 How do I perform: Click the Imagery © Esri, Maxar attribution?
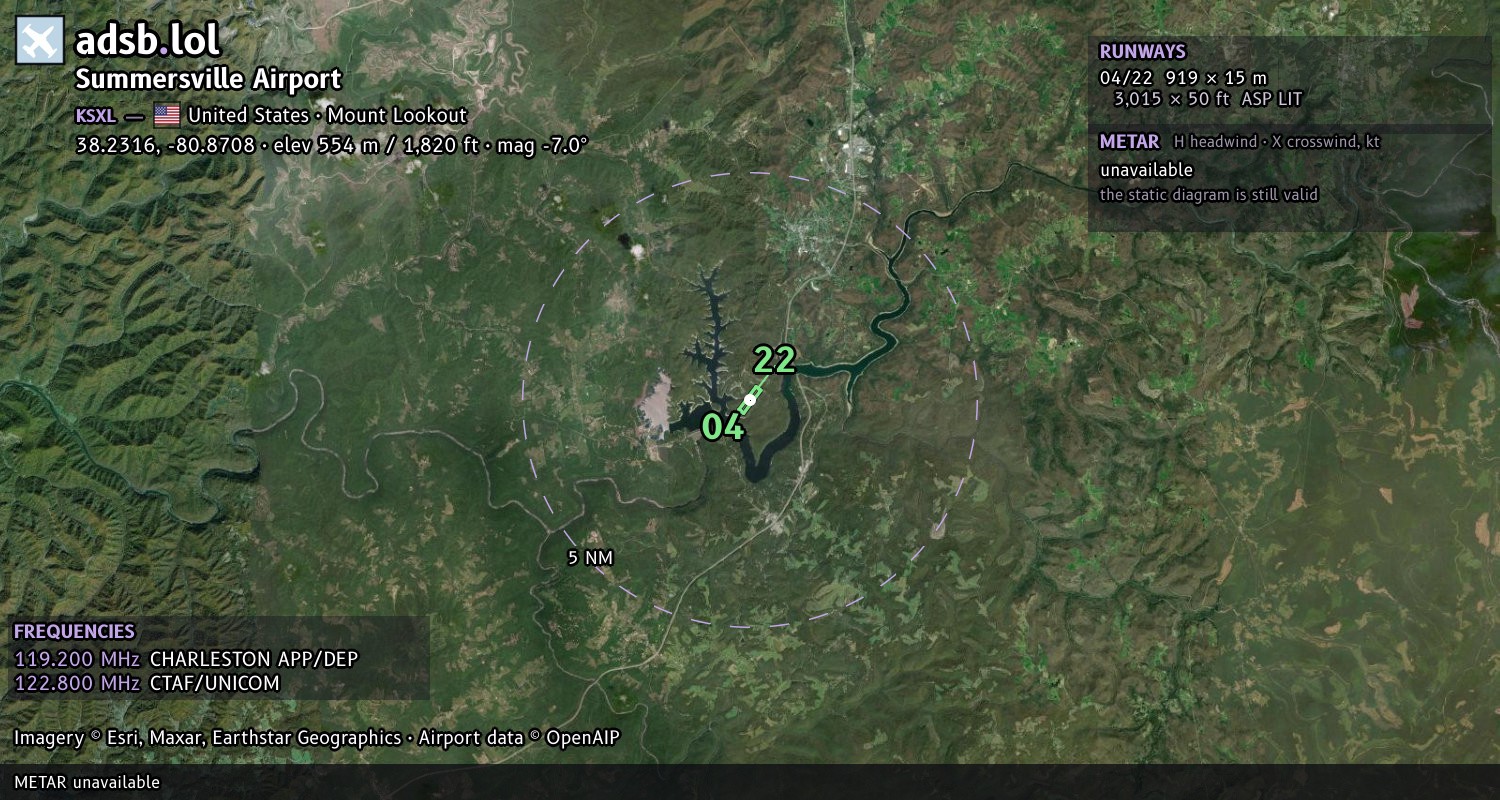(208, 738)
